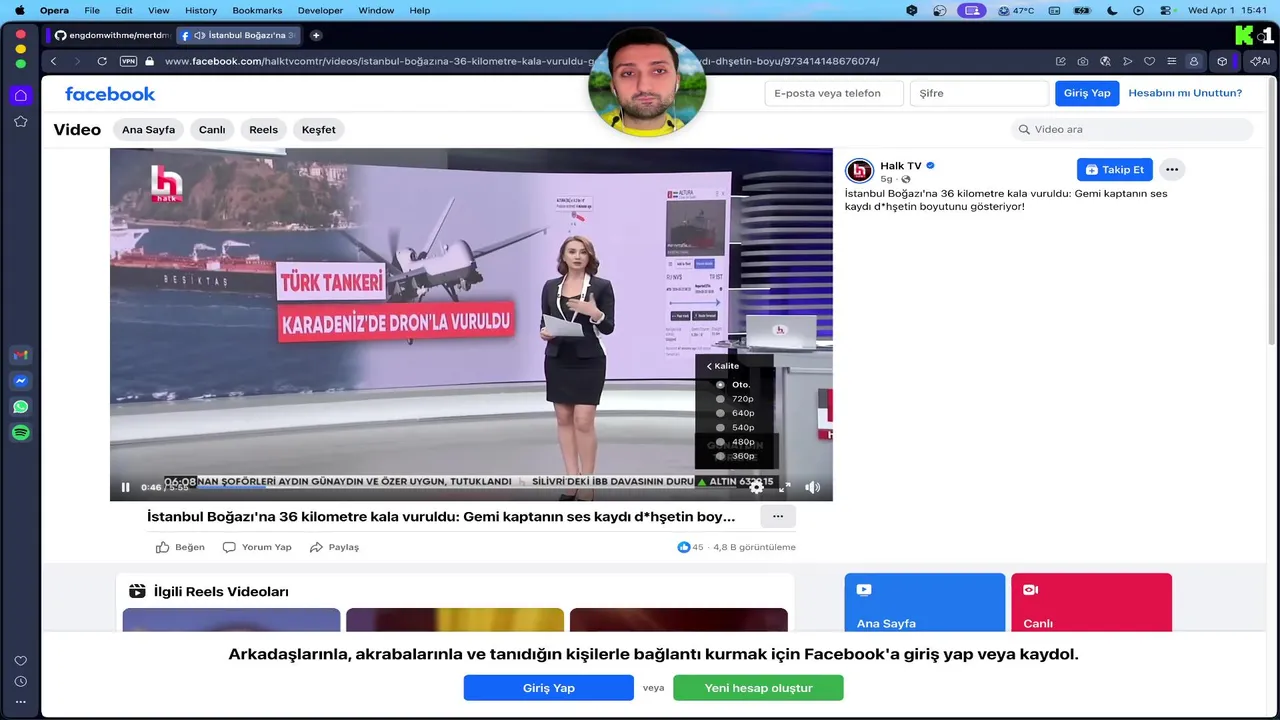Select 720p quality
The height and width of the screenshot is (720, 1280).
734,399
